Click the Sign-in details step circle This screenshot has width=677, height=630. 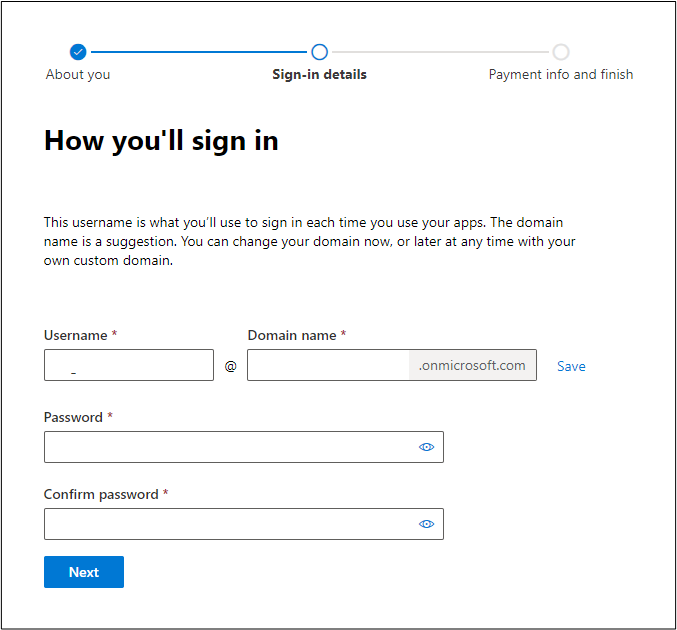click(320, 52)
